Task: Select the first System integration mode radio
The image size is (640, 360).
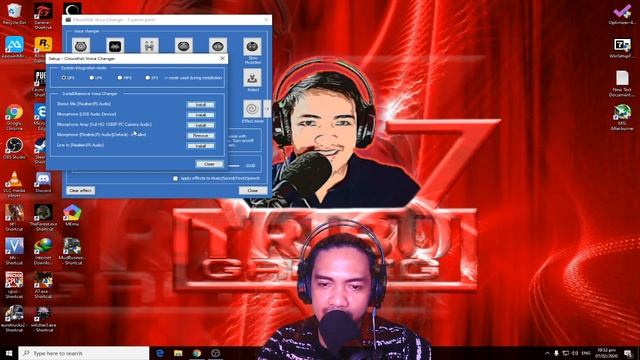Action: pos(64,78)
